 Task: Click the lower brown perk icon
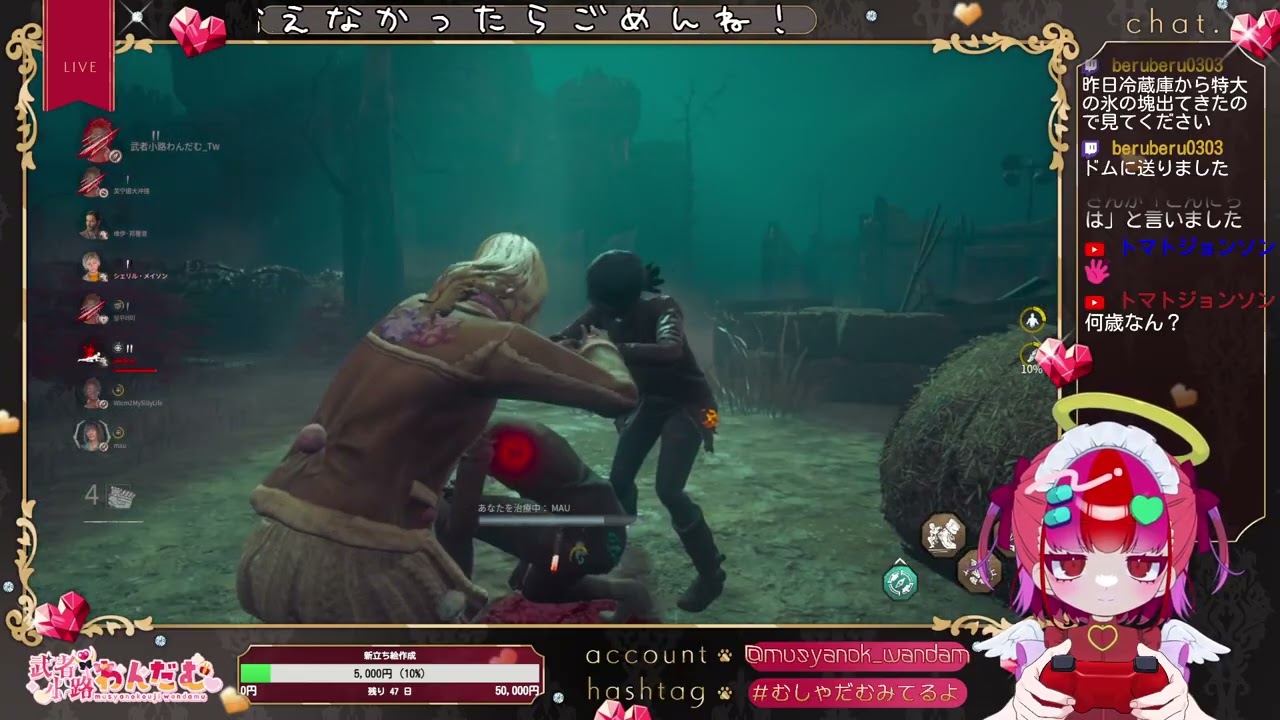[978, 571]
